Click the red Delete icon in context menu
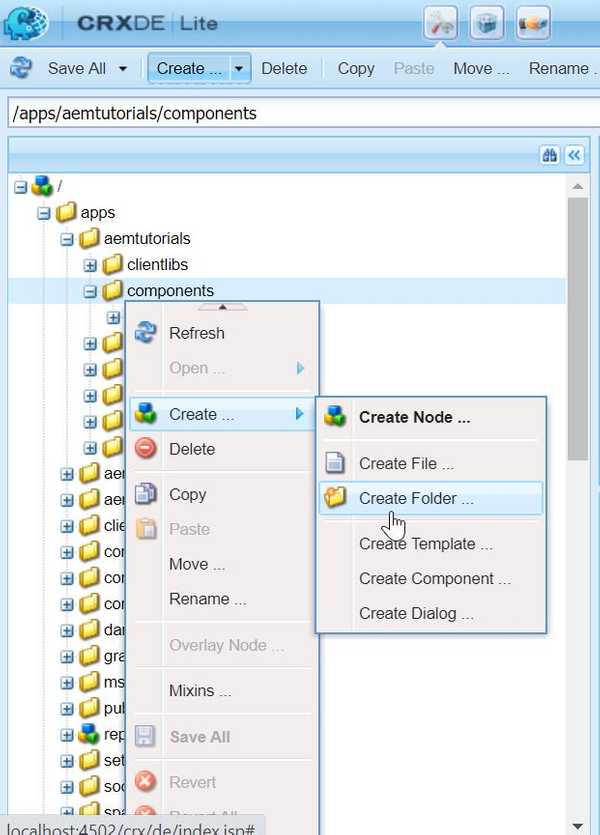The height and width of the screenshot is (835, 600). point(145,448)
